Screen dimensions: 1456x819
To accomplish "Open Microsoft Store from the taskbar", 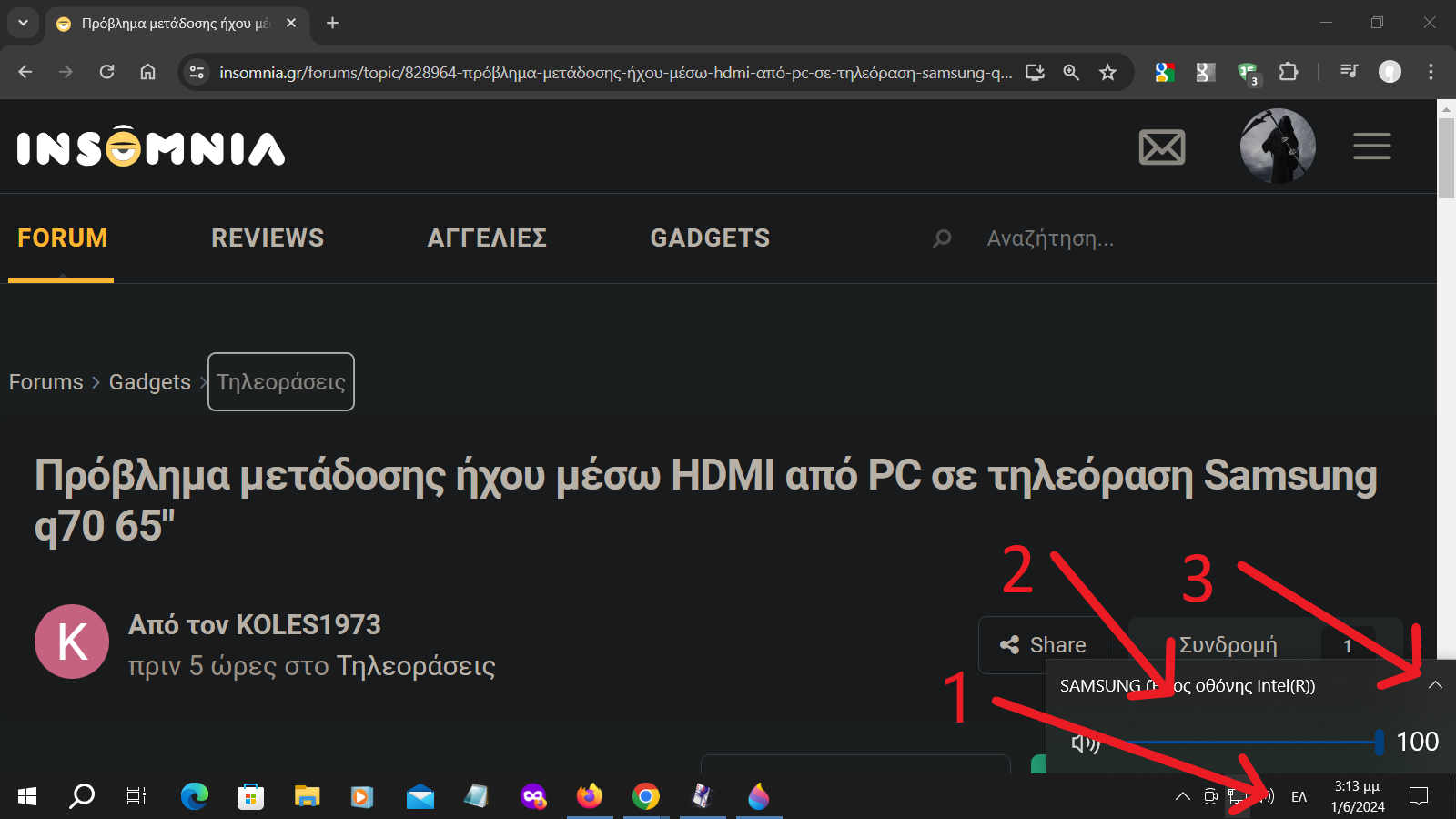I will click(x=250, y=797).
